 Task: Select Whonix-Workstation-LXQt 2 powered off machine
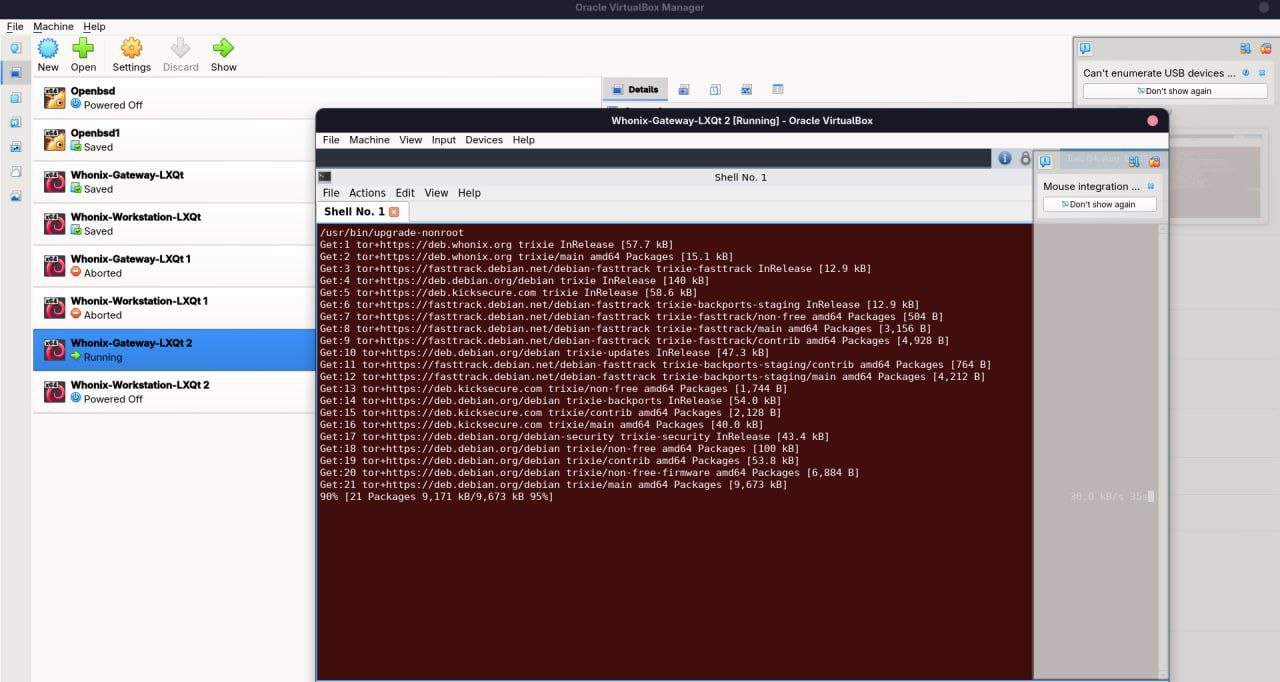174,392
